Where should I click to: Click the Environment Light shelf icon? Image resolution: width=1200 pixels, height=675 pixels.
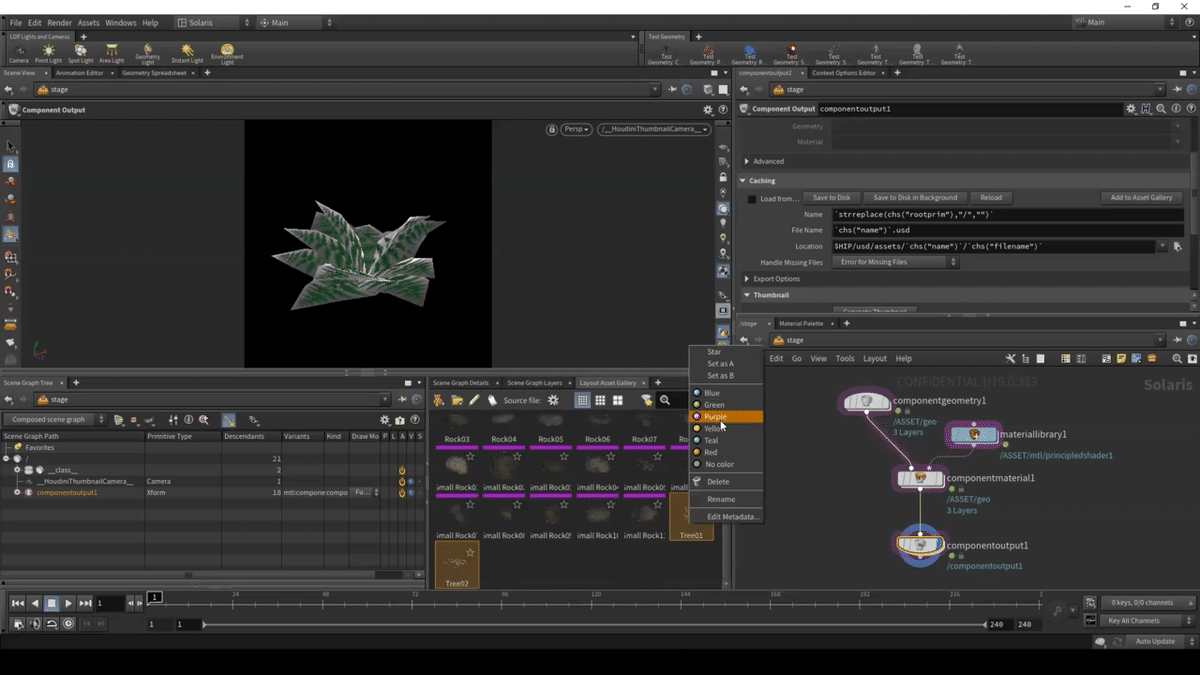pos(227,52)
